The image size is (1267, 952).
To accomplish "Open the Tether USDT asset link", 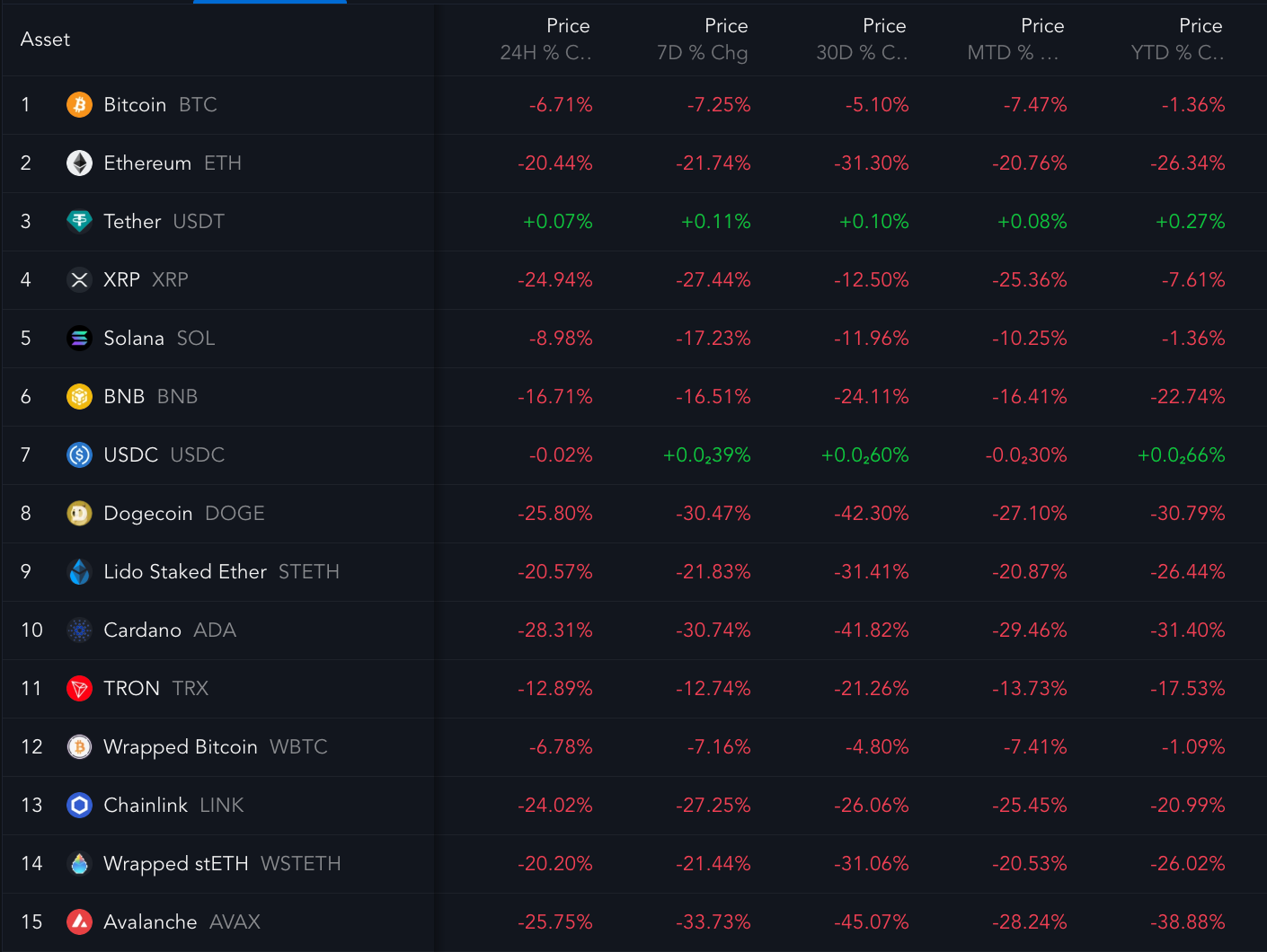I will tap(164, 222).
